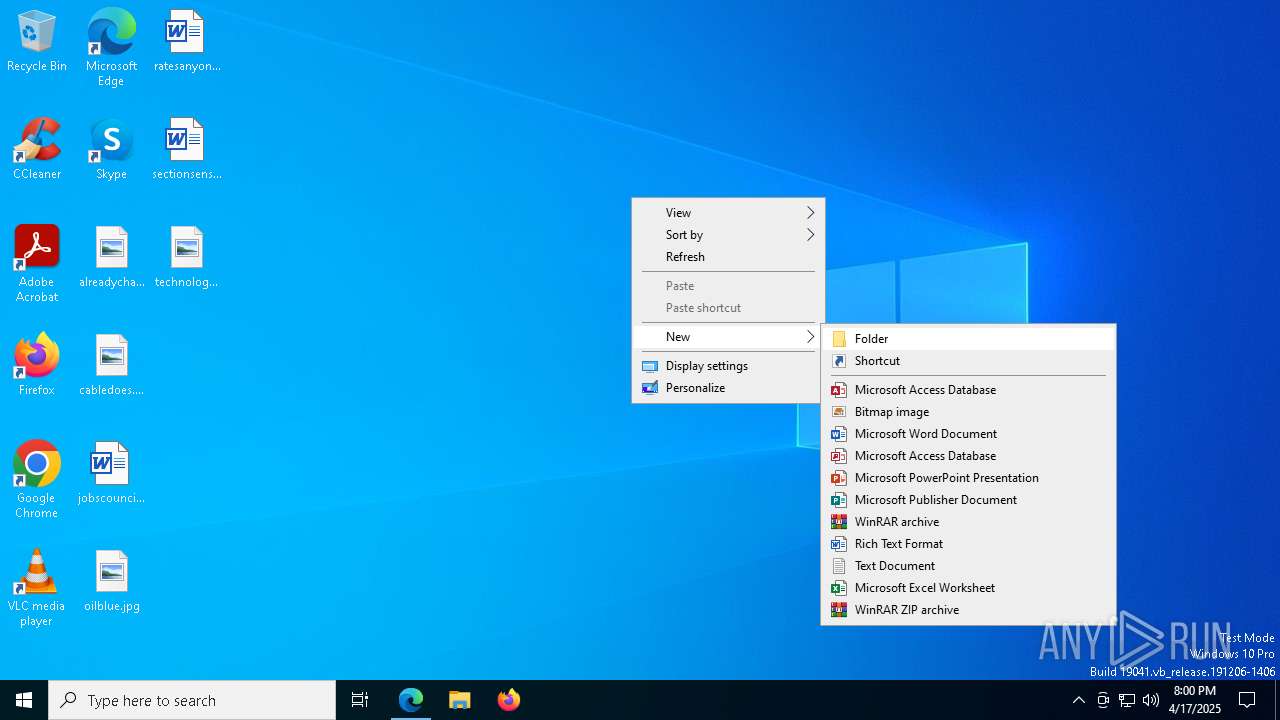Select the cabledoes... image file
The height and width of the screenshot is (720, 1280).
(x=111, y=366)
